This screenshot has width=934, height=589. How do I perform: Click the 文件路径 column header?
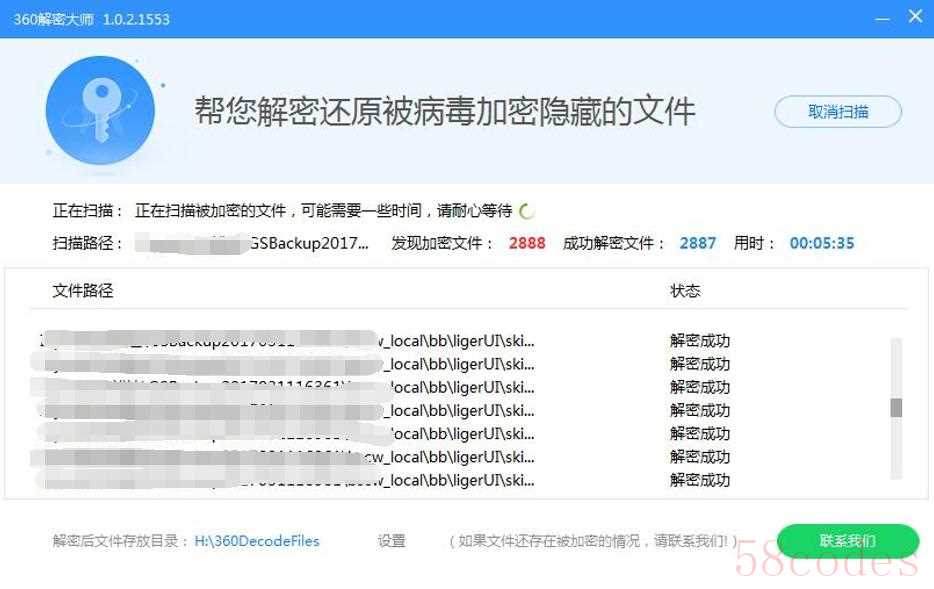click(83, 291)
